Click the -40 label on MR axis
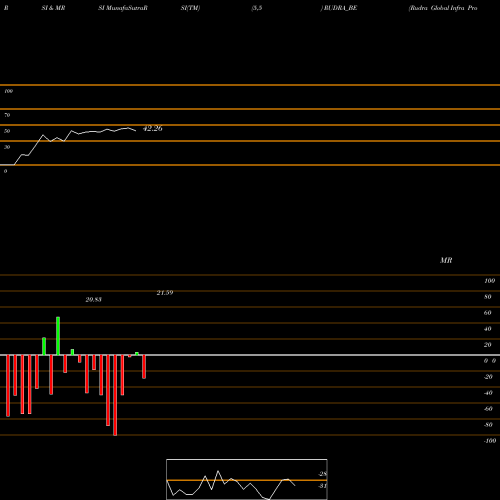This screenshot has width=500, height=500. coord(488,393)
